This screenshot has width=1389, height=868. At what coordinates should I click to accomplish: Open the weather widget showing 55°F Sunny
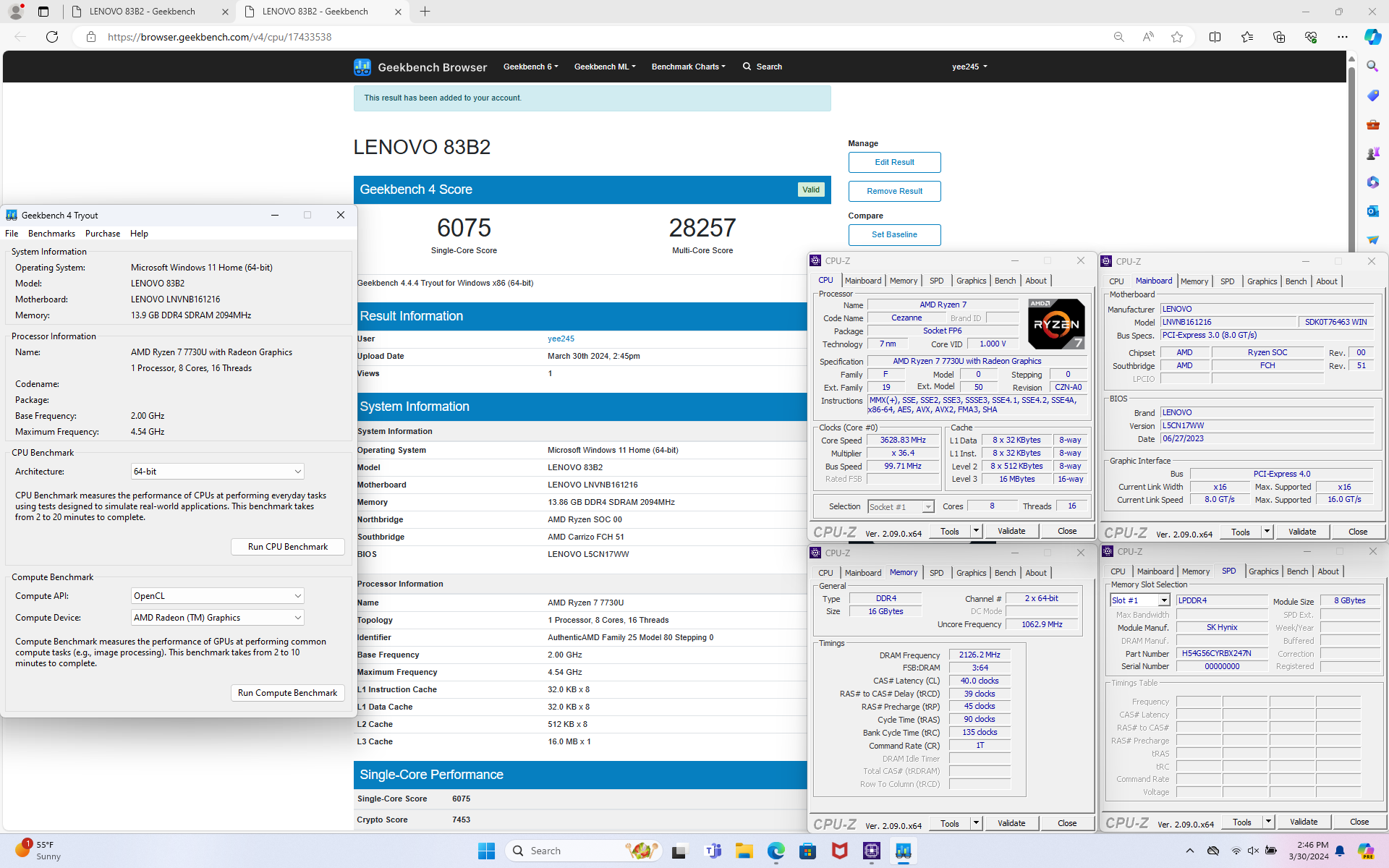38,851
